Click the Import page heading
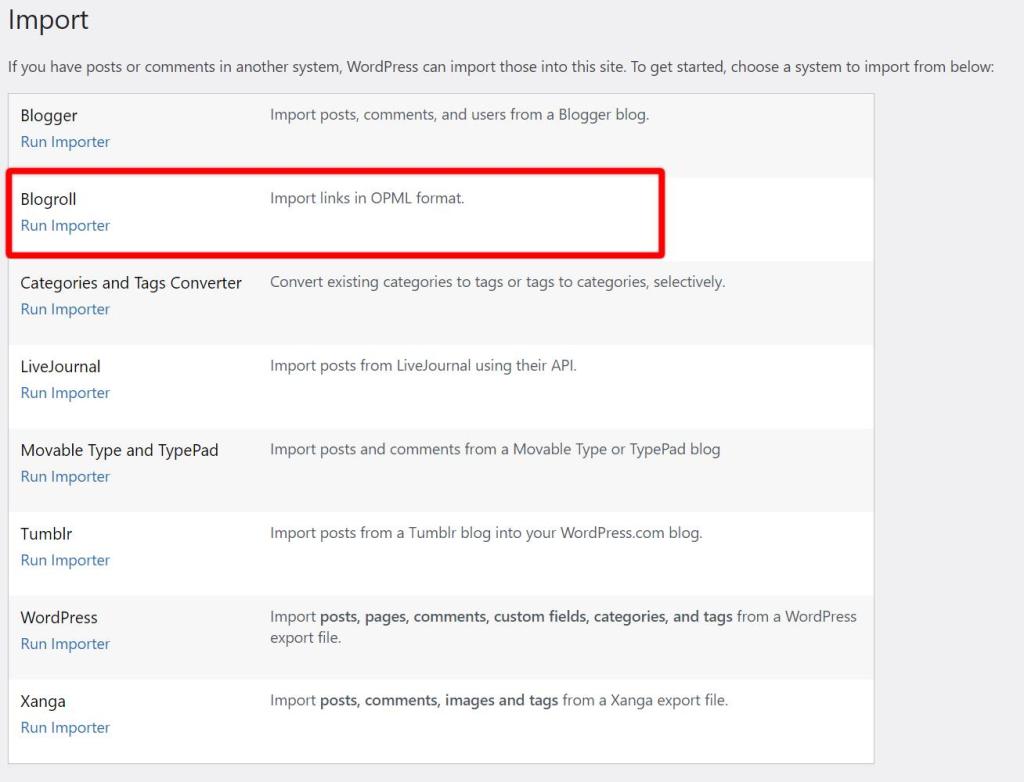This screenshot has height=782, width=1024. pos(48,20)
